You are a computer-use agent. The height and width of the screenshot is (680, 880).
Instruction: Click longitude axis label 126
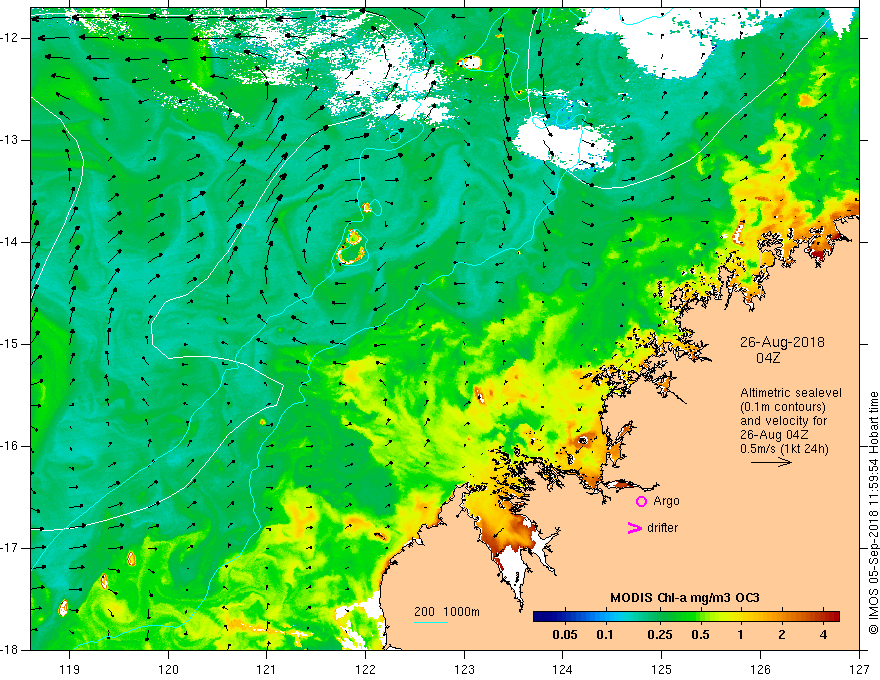tap(760, 669)
